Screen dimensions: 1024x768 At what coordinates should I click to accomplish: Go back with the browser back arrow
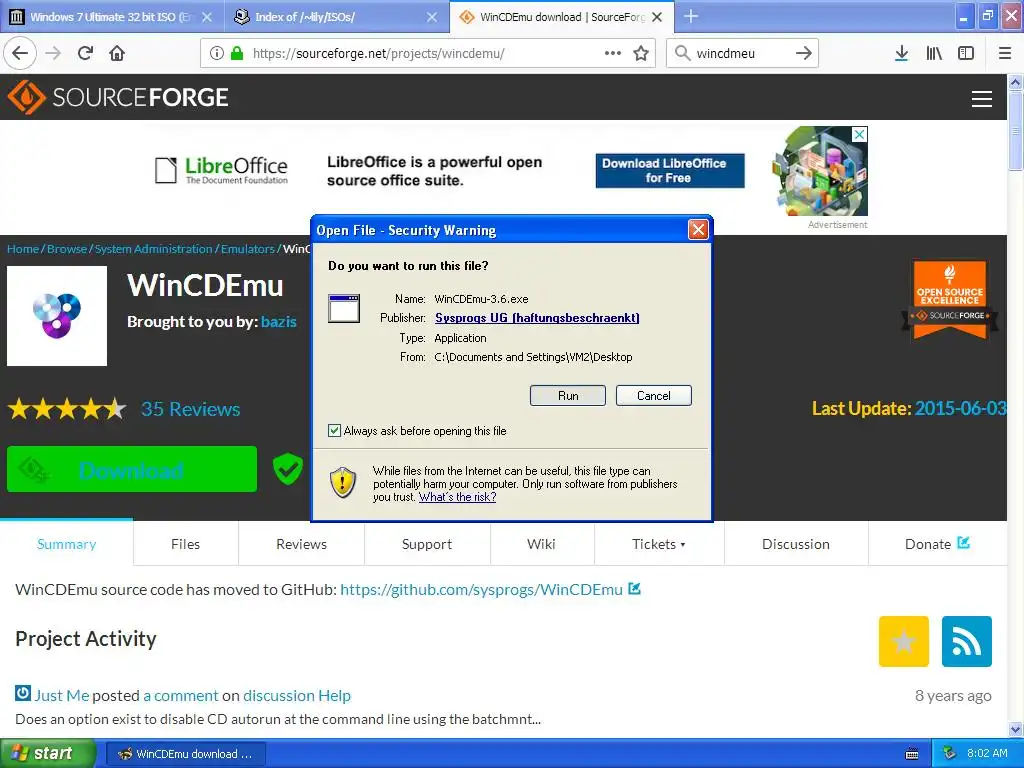click(x=20, y=53)
